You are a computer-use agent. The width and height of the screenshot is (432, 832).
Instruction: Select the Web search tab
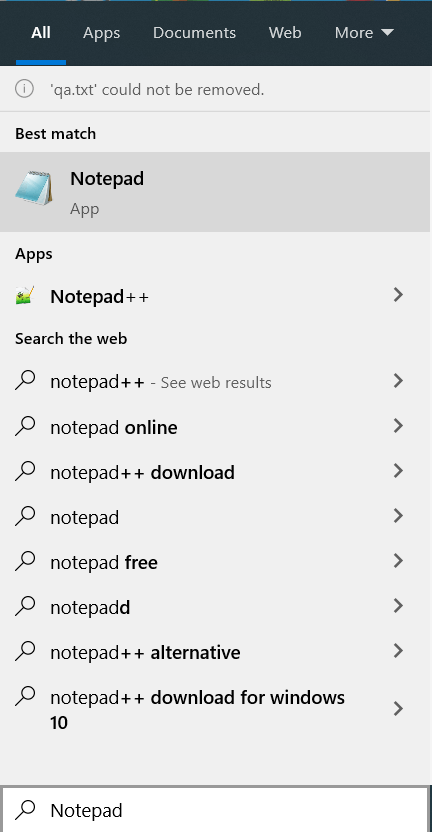[285, 33]
